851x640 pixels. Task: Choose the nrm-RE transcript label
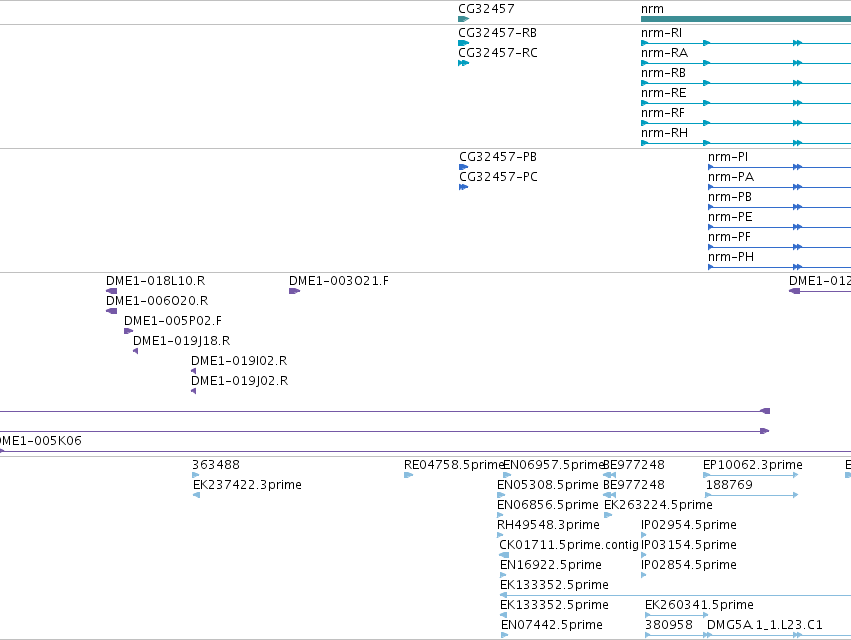(x=663, y=93)
